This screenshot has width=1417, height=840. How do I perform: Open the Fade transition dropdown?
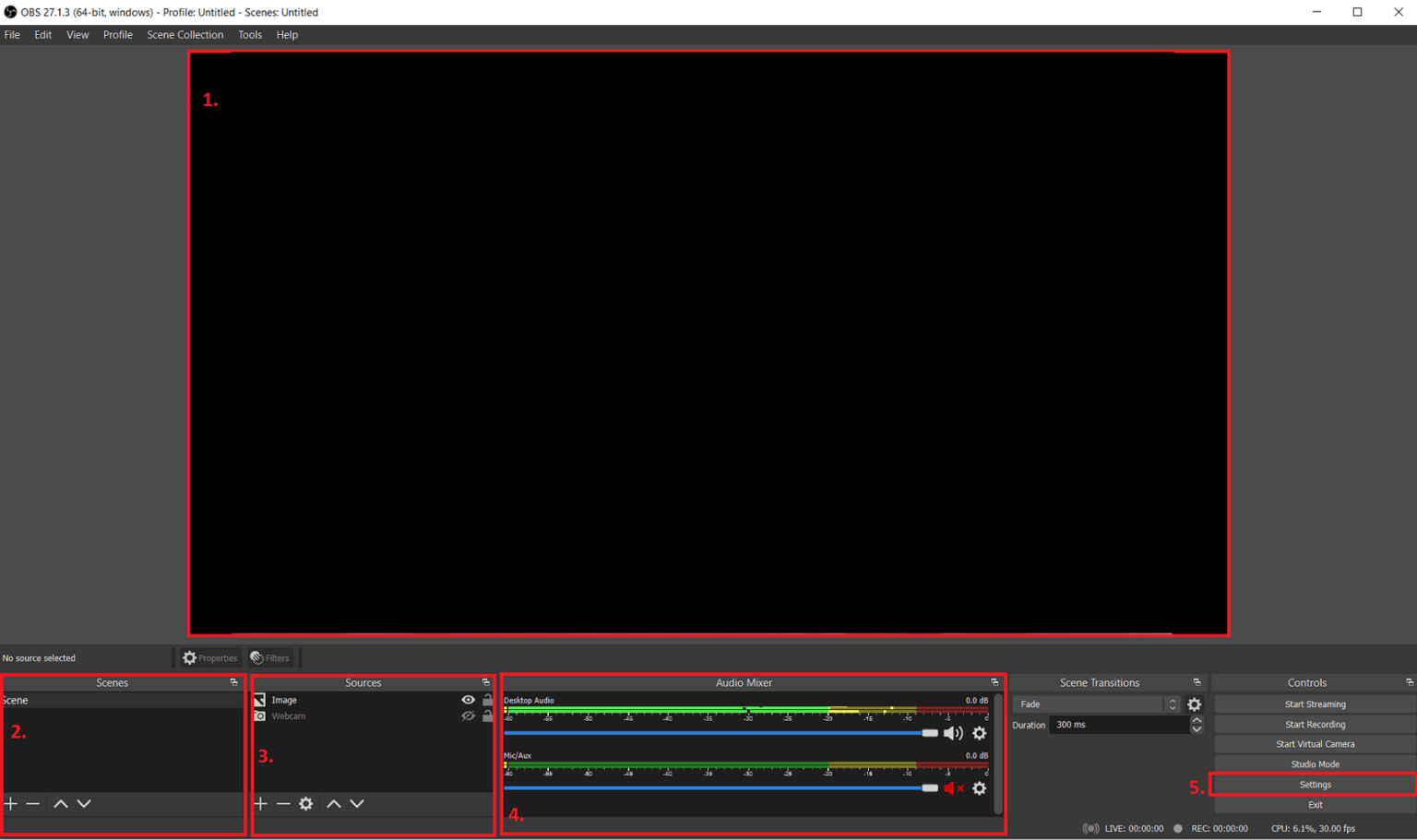(1096, 704)
